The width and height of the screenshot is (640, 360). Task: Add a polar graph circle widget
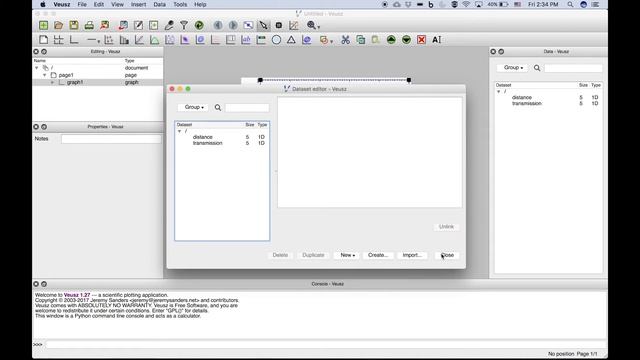coord(276,40)
